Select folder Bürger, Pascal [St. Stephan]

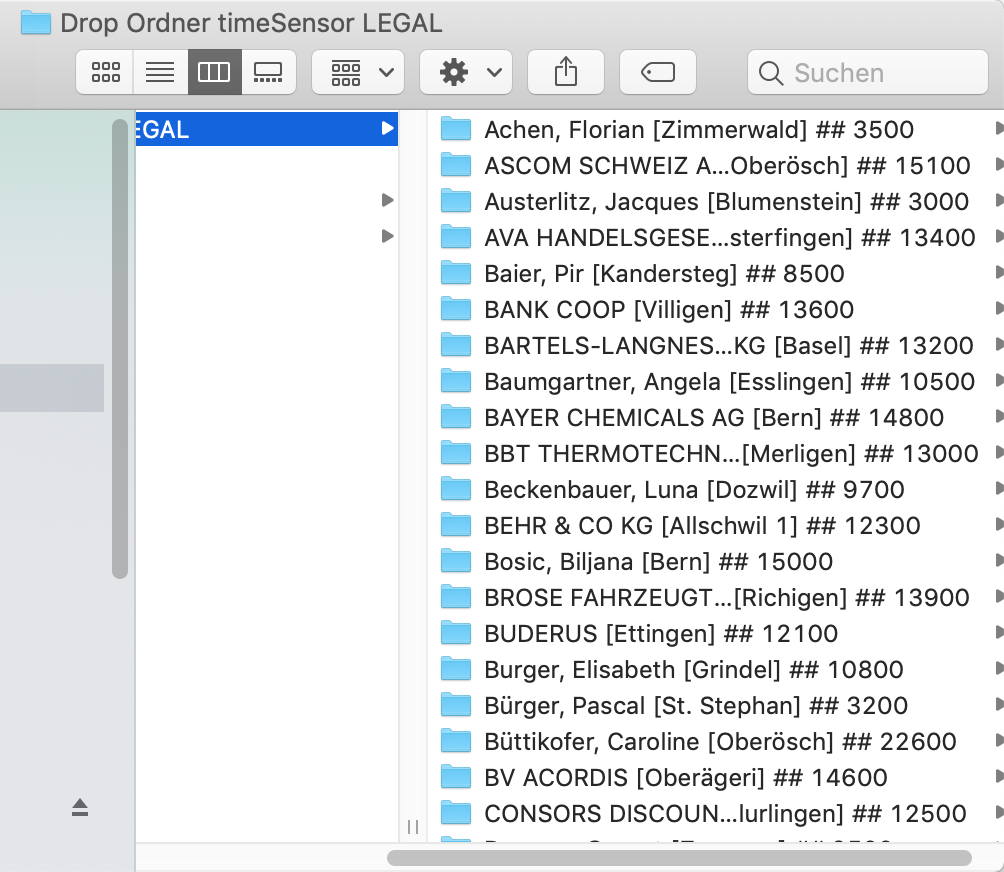click(x=717, y=706)
